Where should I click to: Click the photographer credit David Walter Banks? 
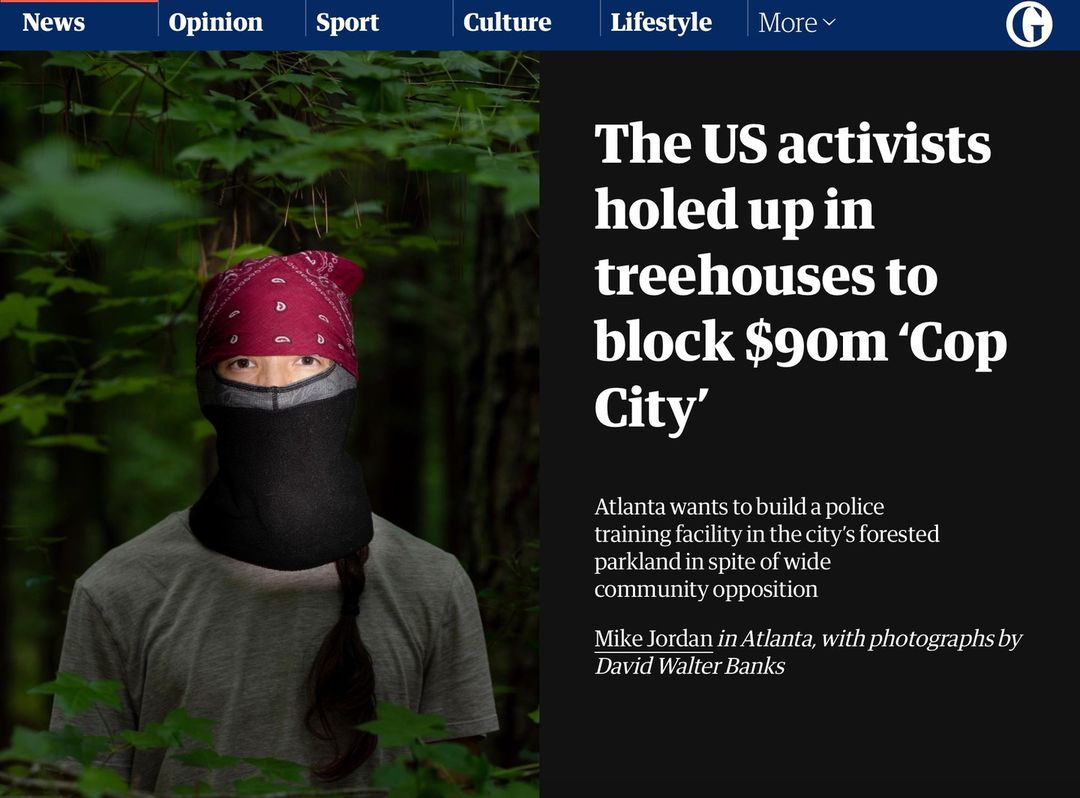[689, 666]
